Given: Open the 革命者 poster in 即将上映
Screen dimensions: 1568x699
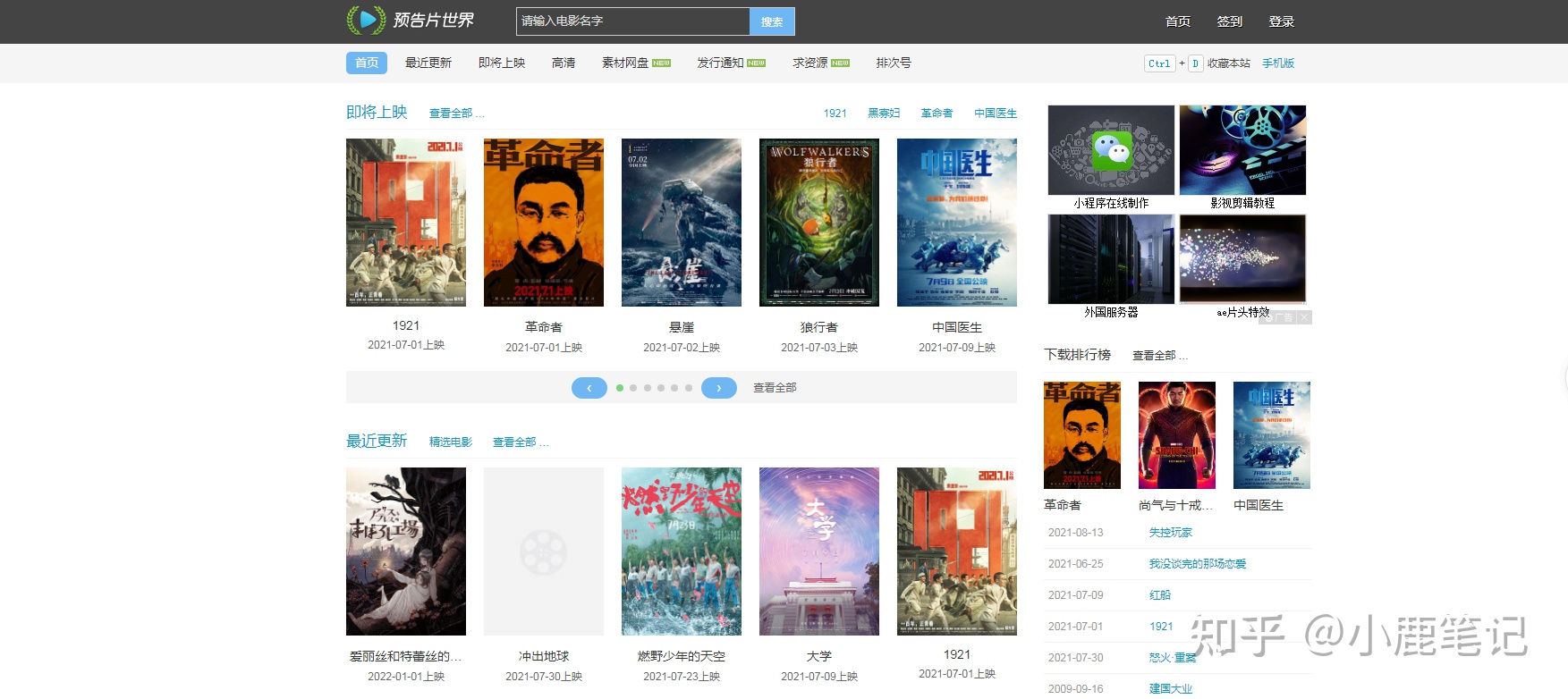Looking at the screenshot, I should [x=544, y=223].
